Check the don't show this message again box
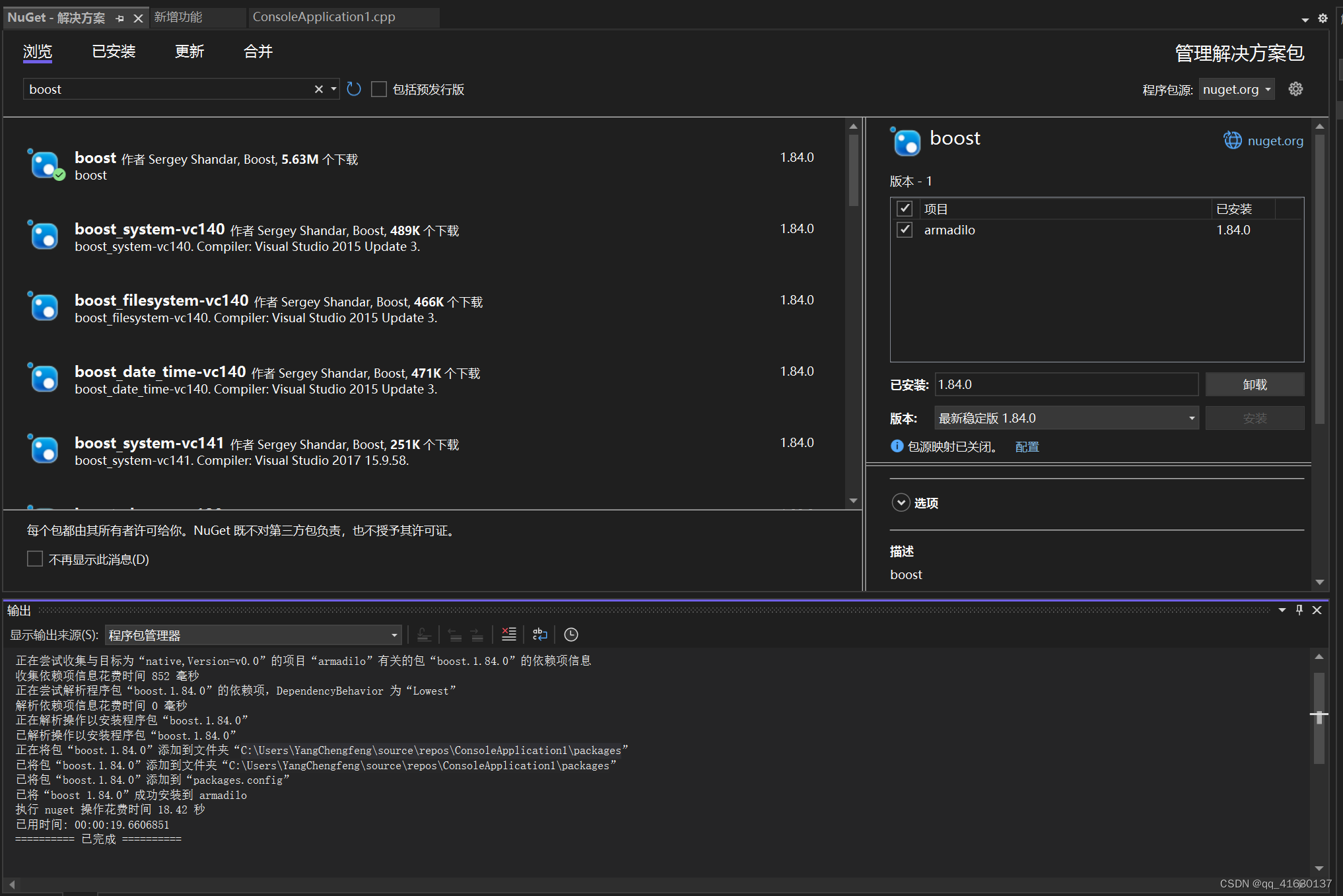1343x896 pixels. pos(35,559)
